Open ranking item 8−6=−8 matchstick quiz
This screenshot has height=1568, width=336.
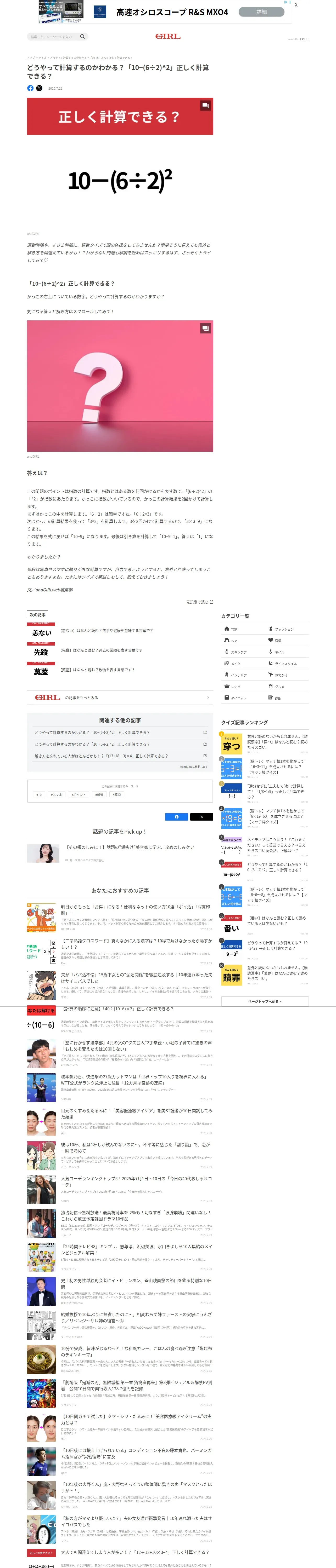(265, 896)
